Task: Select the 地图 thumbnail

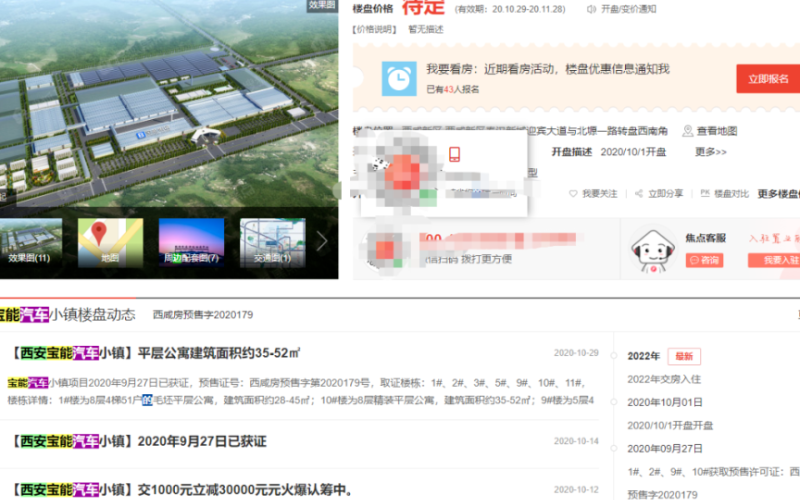Action: point(110,243)
